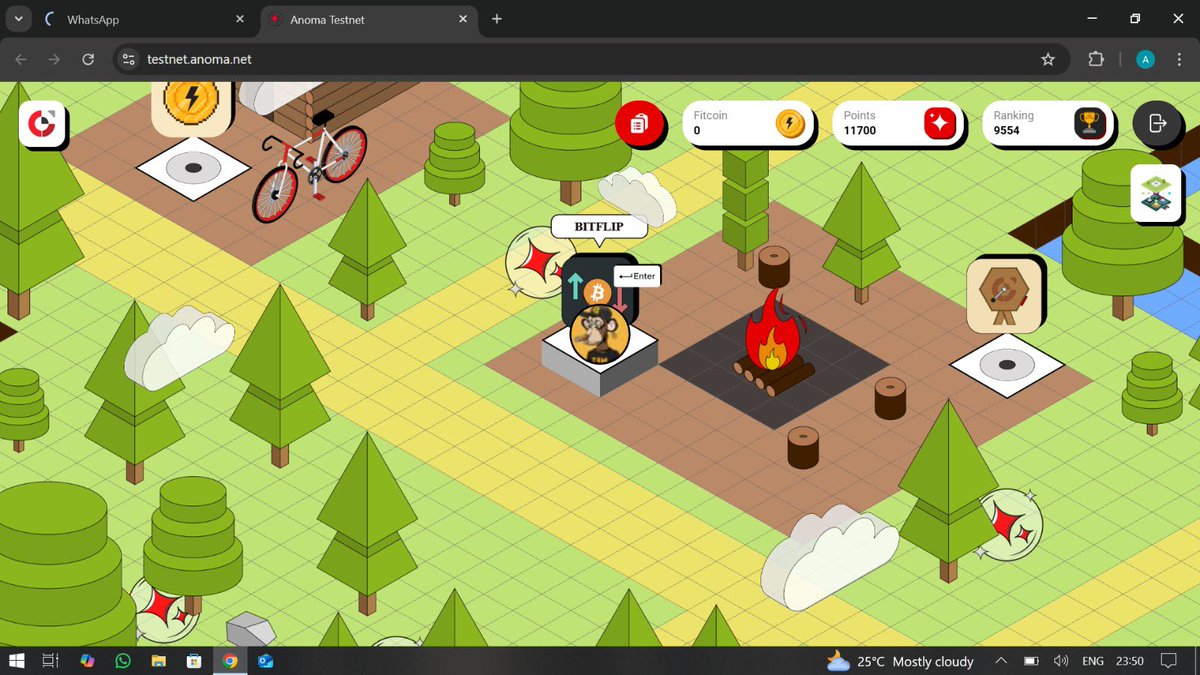1200x675 pixels.
Task: Click the dartboard badge icon near the fireplace
Action: coord(1005,295)
